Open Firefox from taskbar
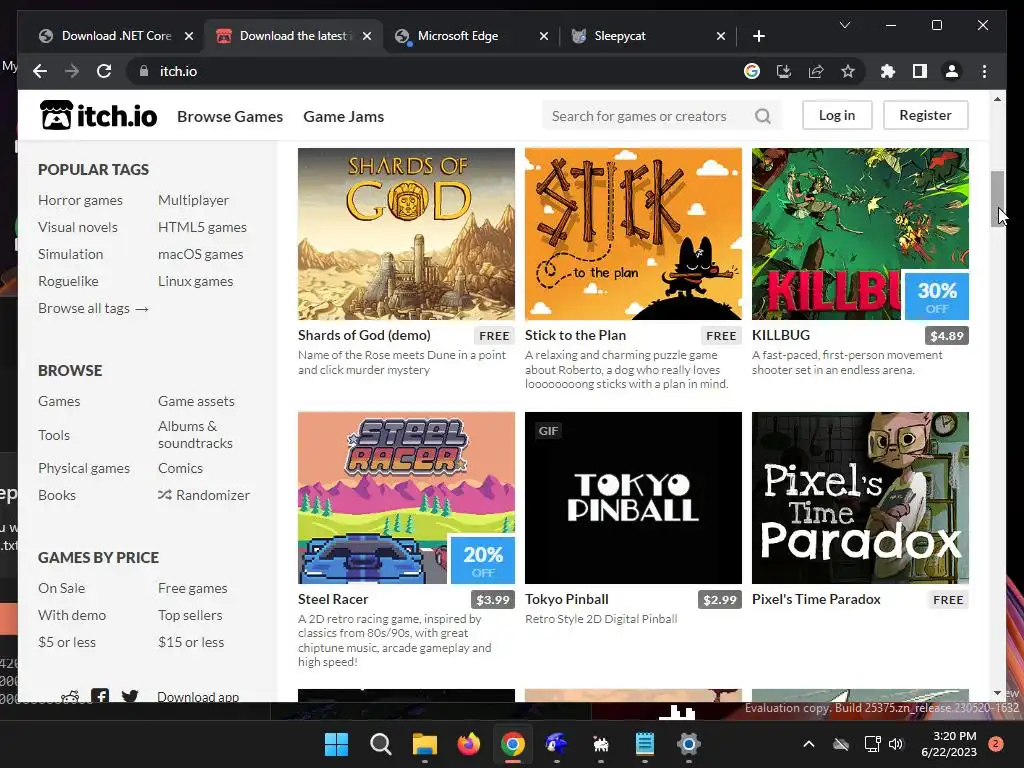Image resolution: width=1024 pixels, height=768 pixels. click(x=468, y=744)
